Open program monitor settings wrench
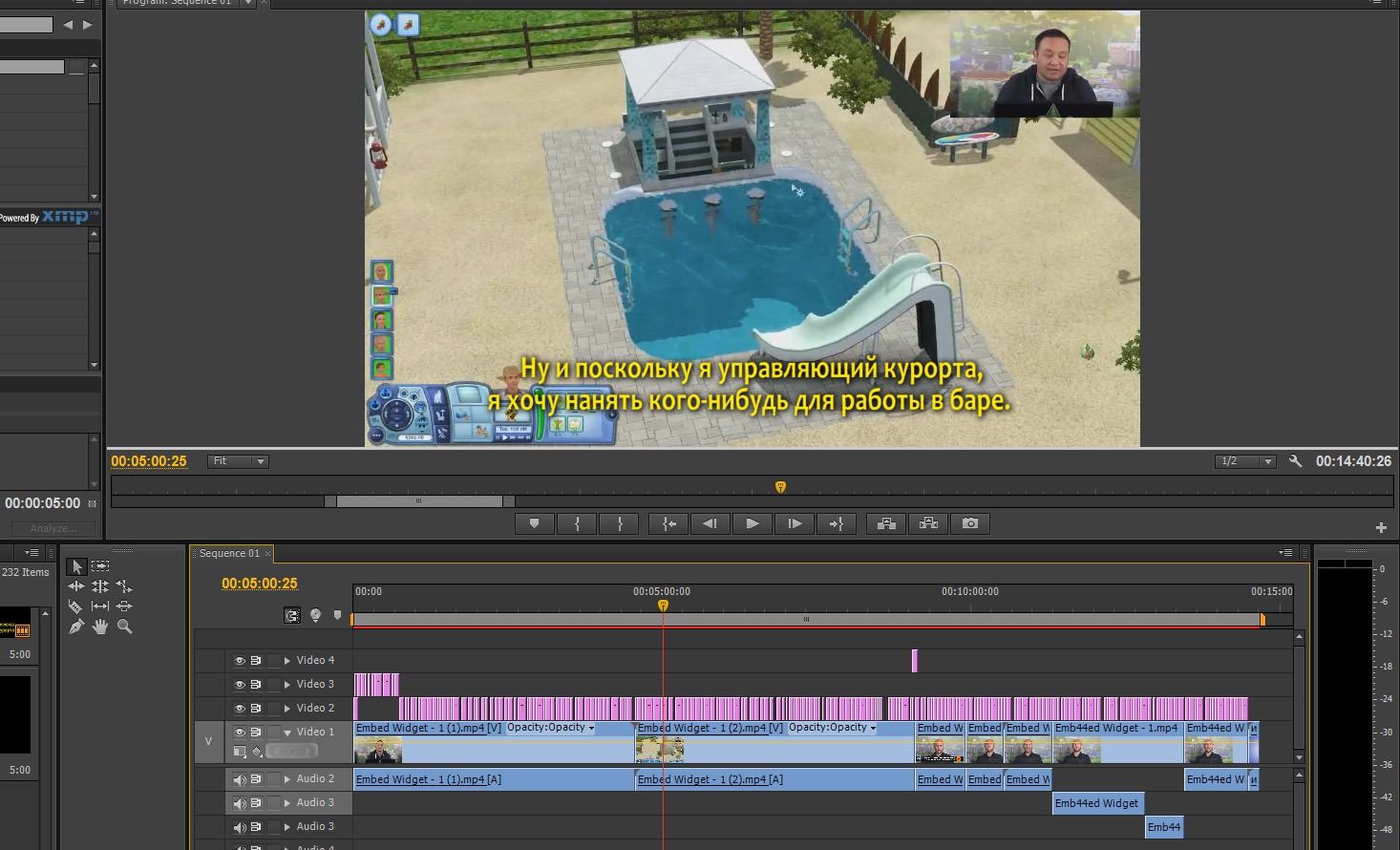Viewport: 1400px width, 850px height. [1295, 461]
